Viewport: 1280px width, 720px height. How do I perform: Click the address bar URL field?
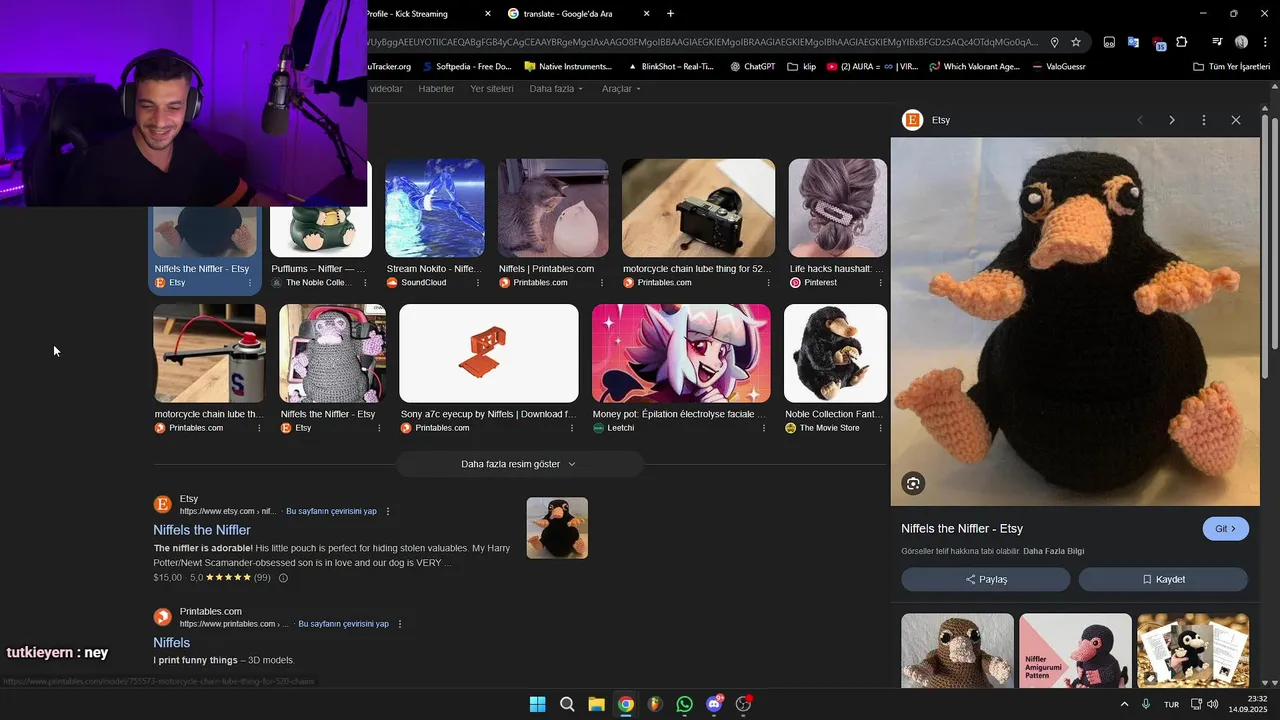pos(705,42)
